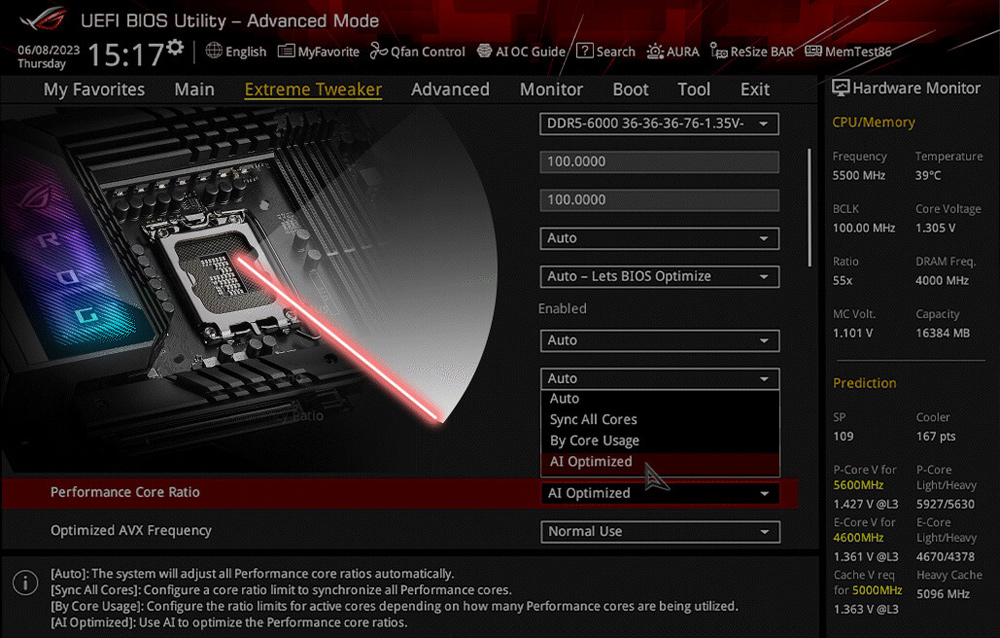Open the Optimized AVX Frequency Normal Use dropdown

(659, 532)
